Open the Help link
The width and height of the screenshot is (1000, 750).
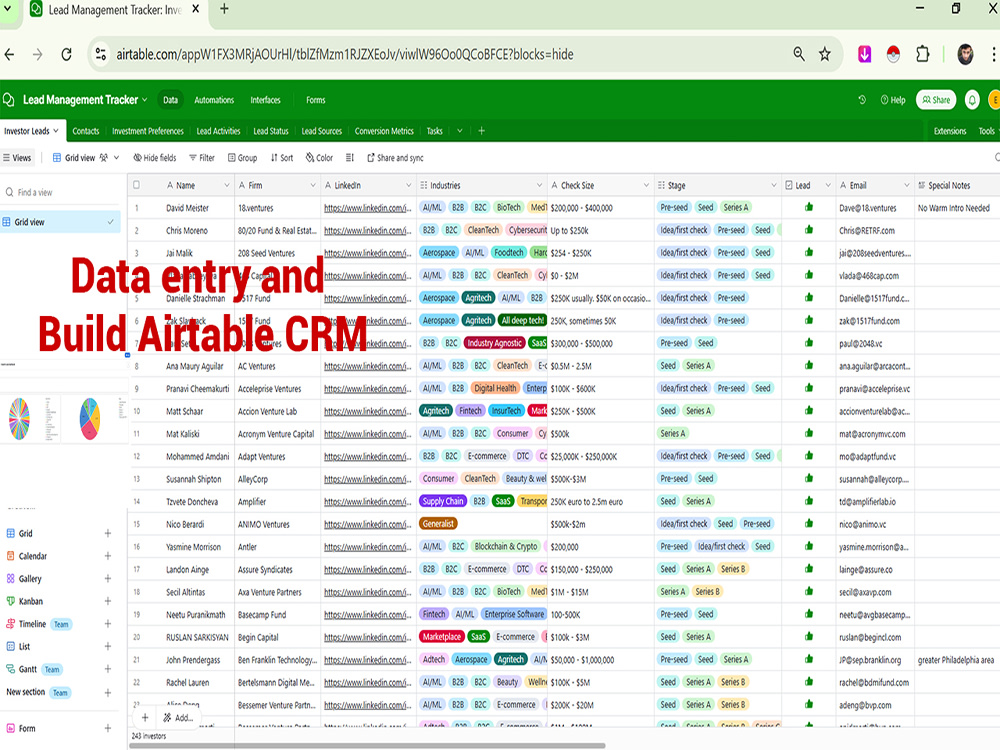point(893,100)
